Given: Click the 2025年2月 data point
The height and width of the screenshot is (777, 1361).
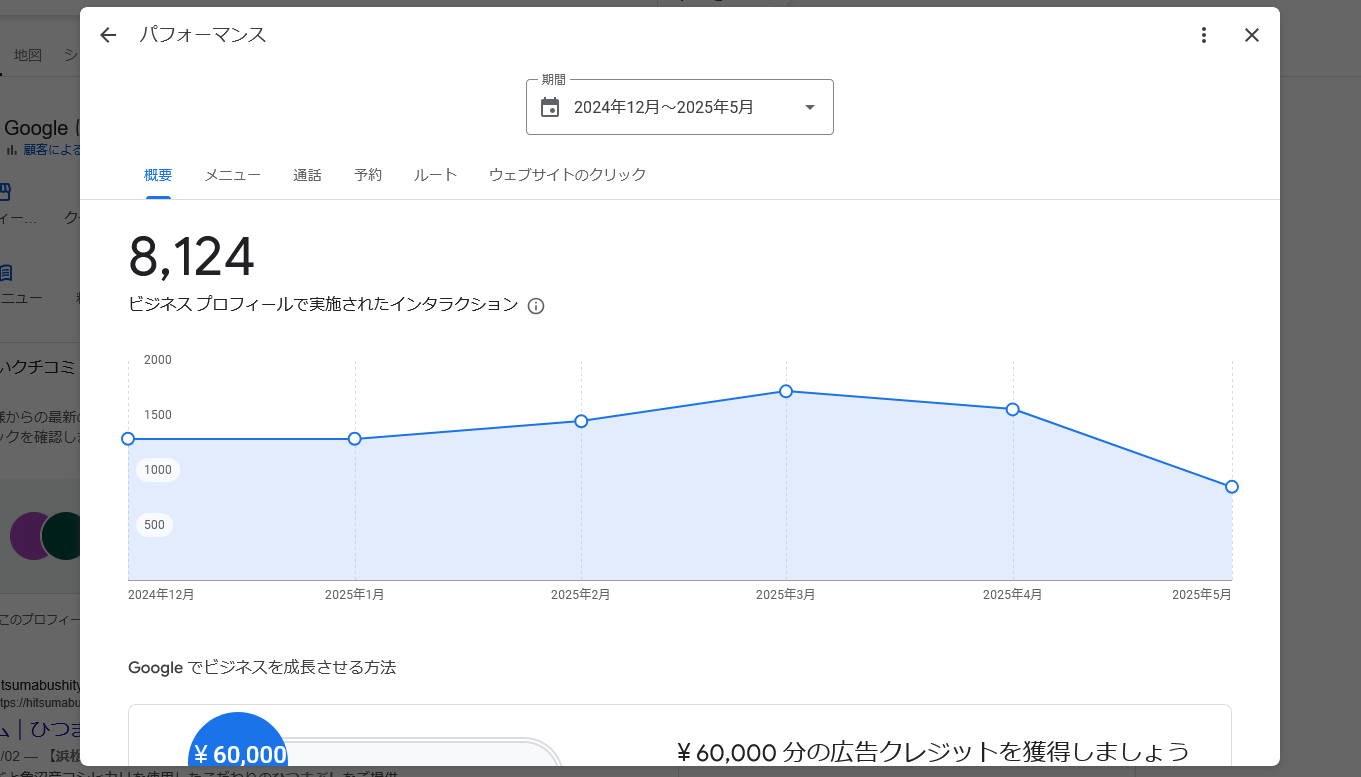Looking at the screenshot, I should (x=581, y=421).
